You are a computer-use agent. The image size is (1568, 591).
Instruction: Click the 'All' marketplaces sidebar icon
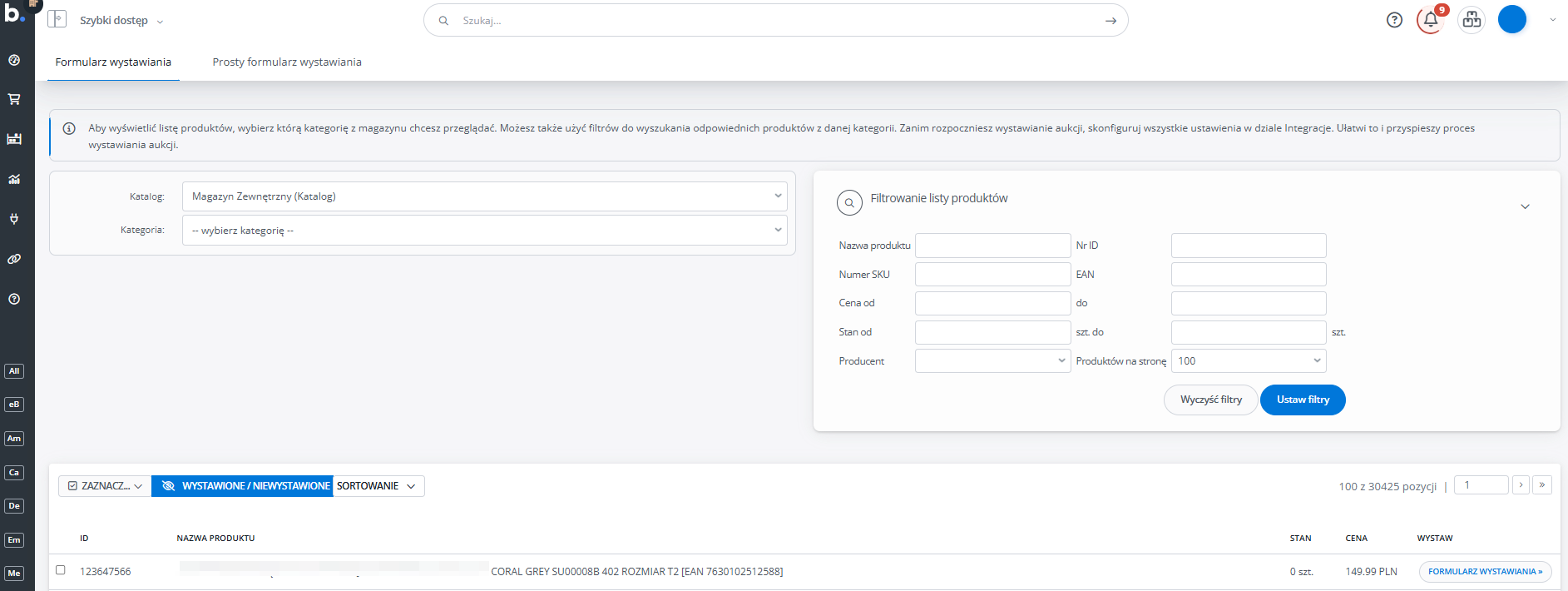[x=14, y=371]
